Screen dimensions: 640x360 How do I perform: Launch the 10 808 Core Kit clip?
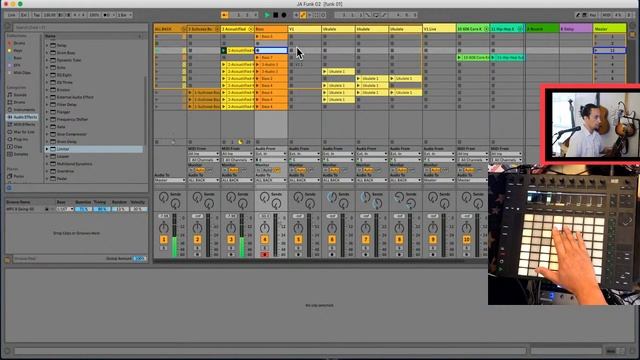pyautogui.click(x=459, y=58)
